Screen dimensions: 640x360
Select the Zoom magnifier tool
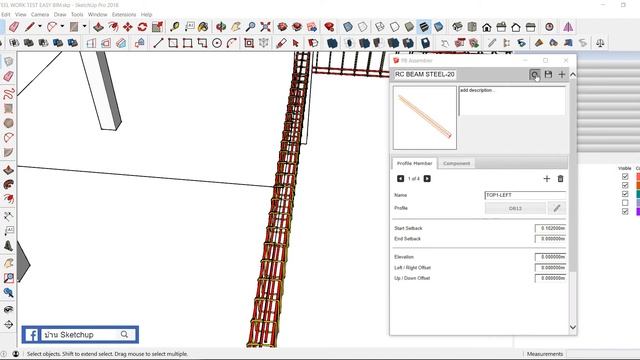click(x=250, y=27)
